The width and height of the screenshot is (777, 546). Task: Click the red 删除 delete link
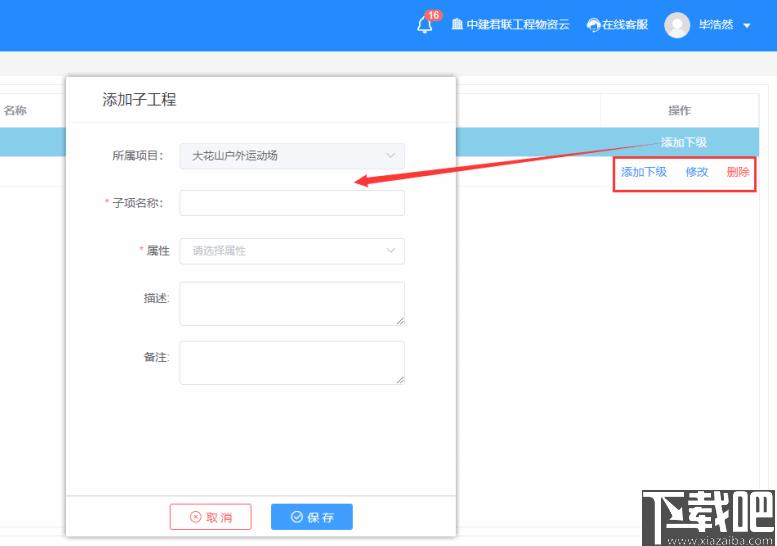(x=738, y=172)
